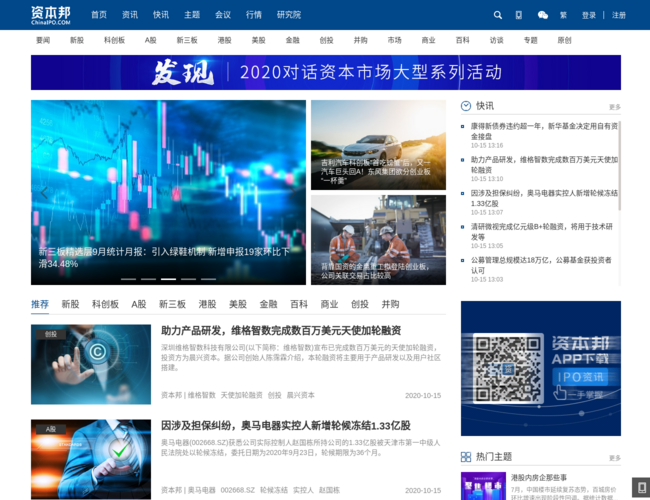
Task: Open 更多 link next to 快讯
Action: pyautogui.click(x=615, y=107)
